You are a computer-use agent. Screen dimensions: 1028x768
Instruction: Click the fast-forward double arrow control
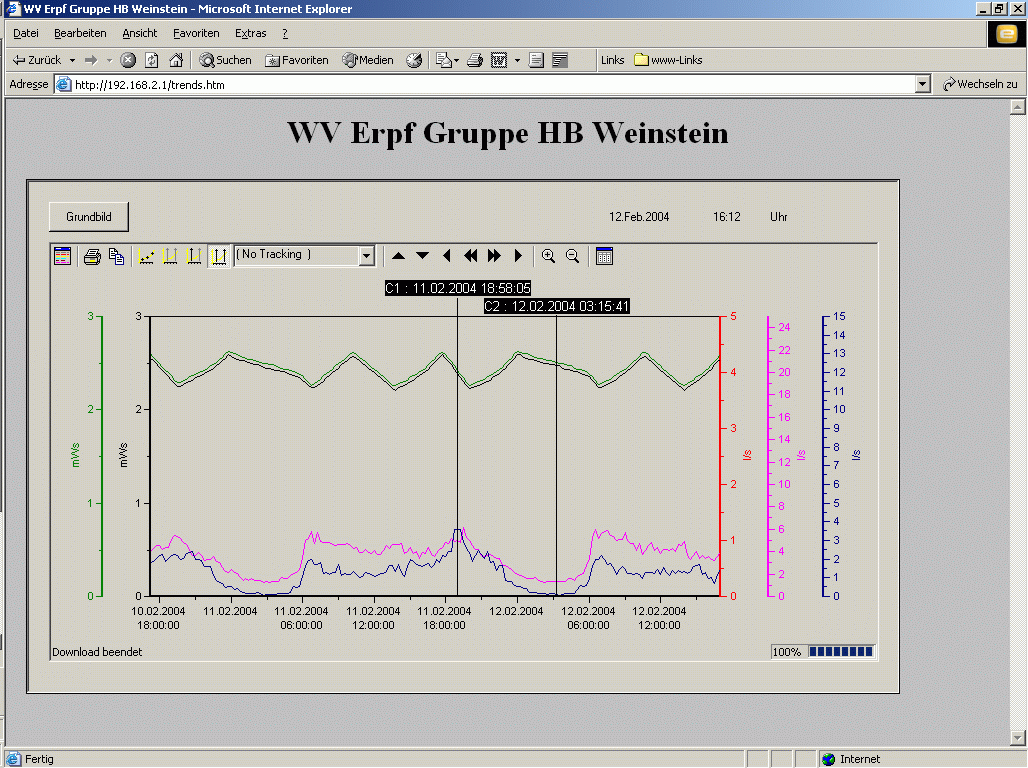(494, 255)
